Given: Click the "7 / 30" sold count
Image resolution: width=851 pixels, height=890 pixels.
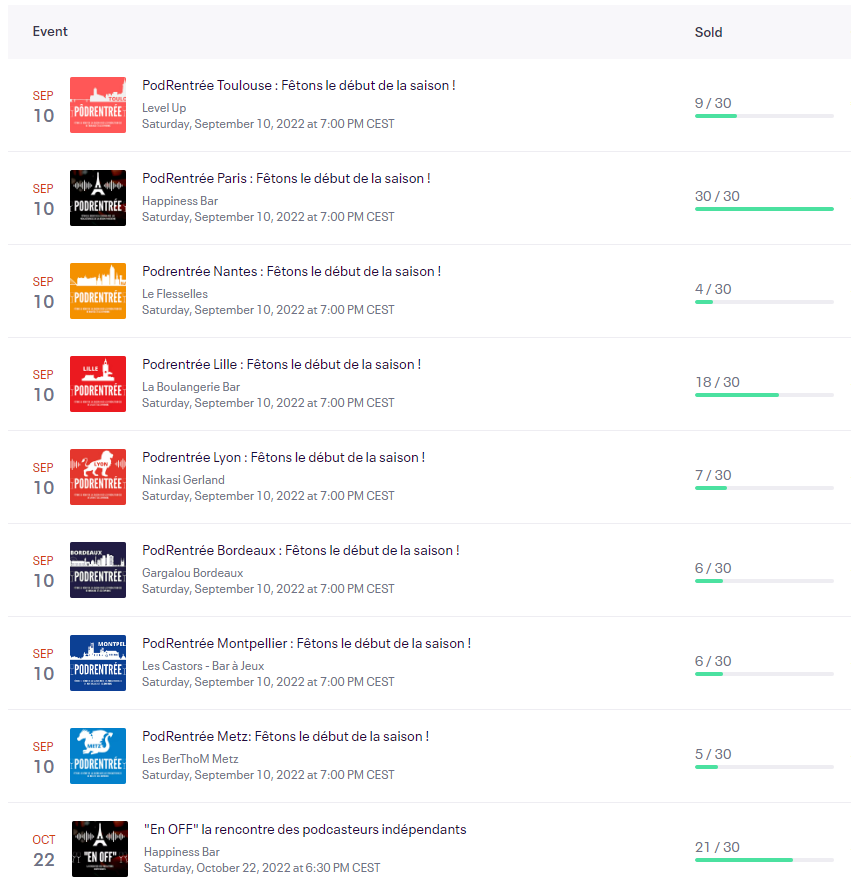Looking at the screenshot, I should pos(713,476).
